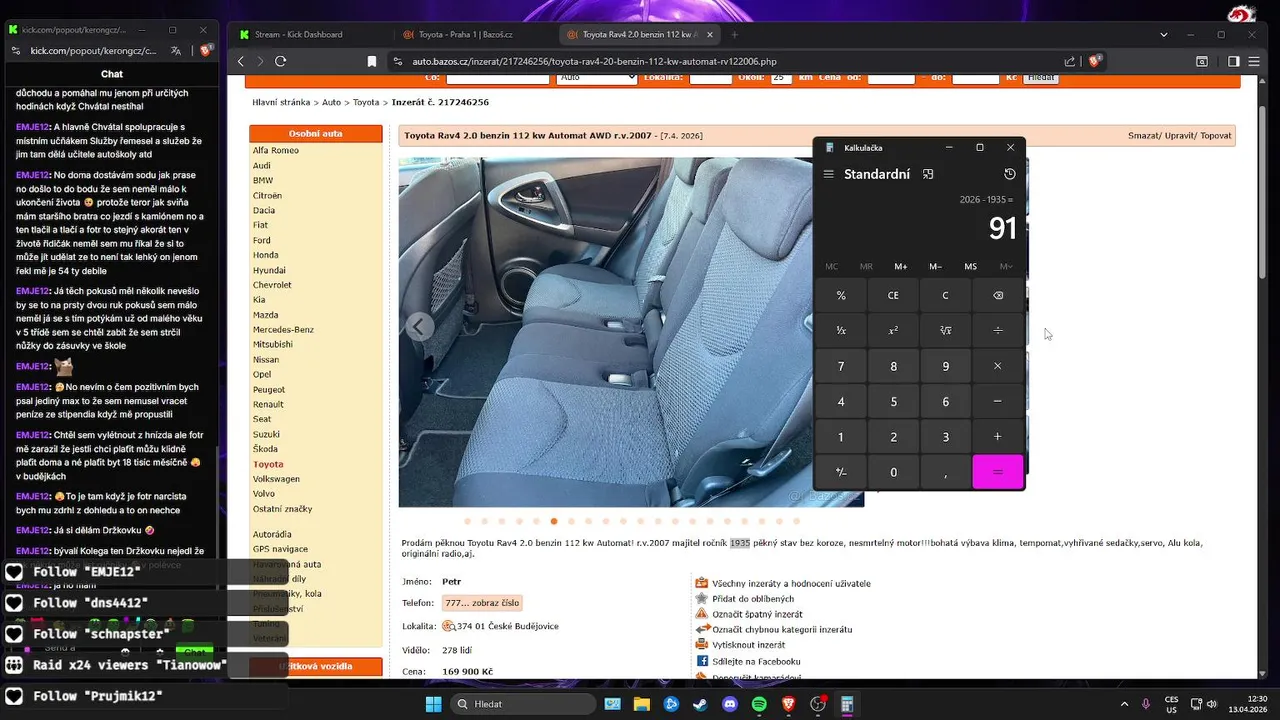Reload the page in Brave browser

pyautogui.click(x=281, y=61)
